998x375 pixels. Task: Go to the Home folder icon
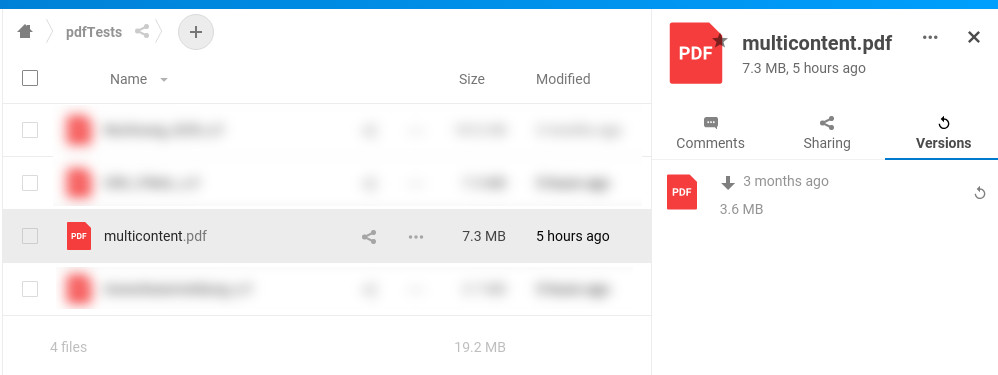(25, 31)
